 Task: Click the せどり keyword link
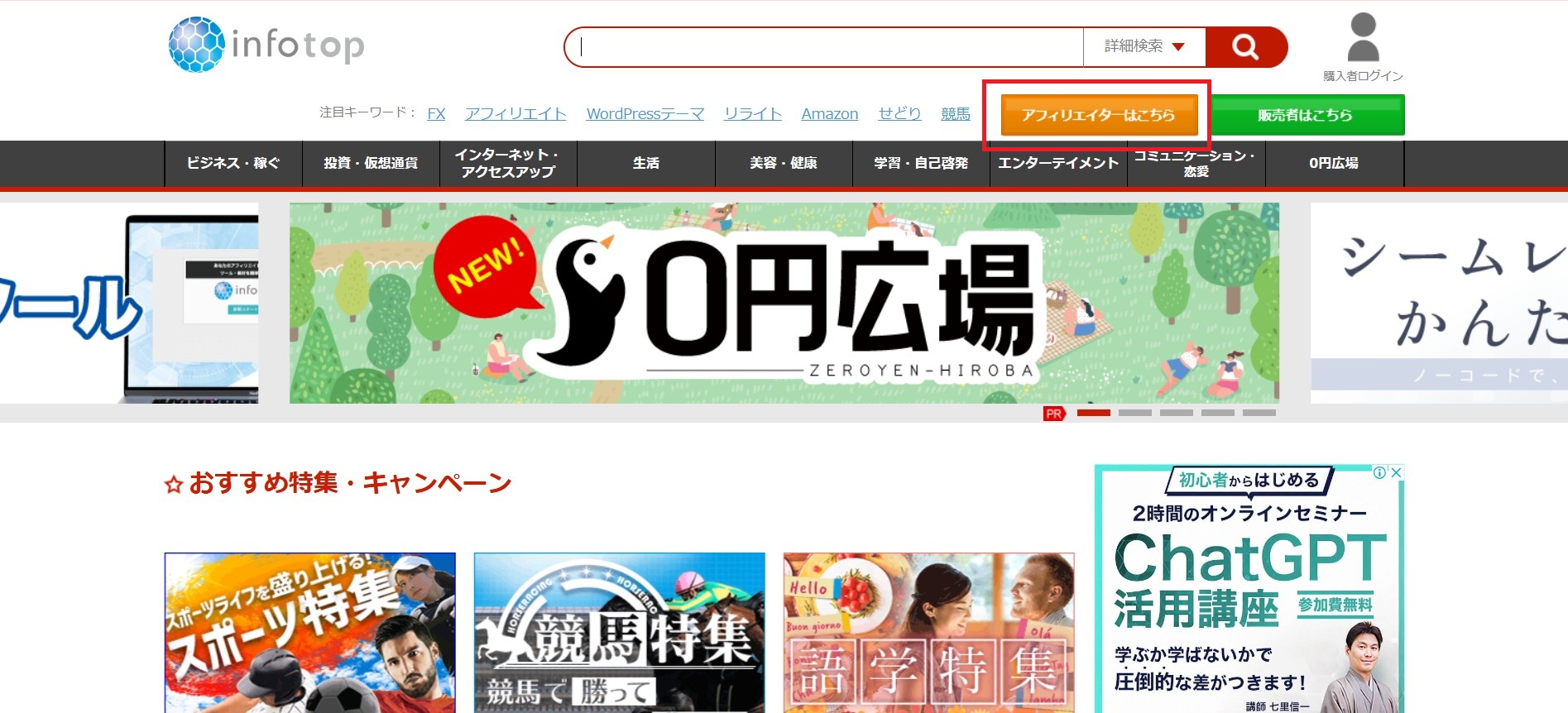pyautogui.click(x=899, y=113)
